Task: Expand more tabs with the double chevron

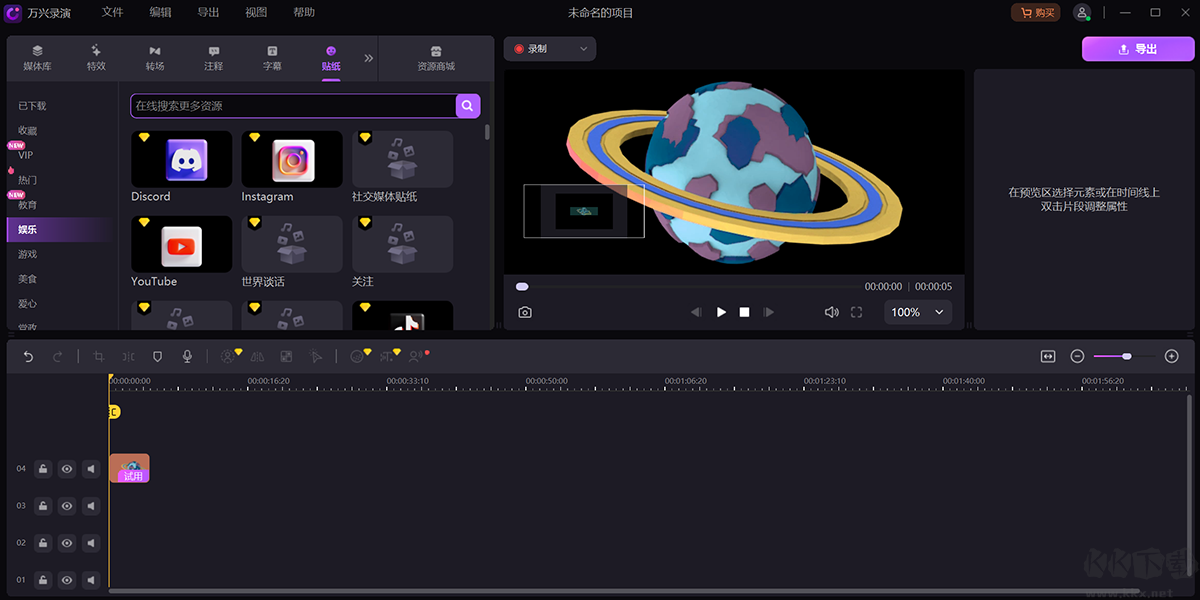Action: [368, 58]
